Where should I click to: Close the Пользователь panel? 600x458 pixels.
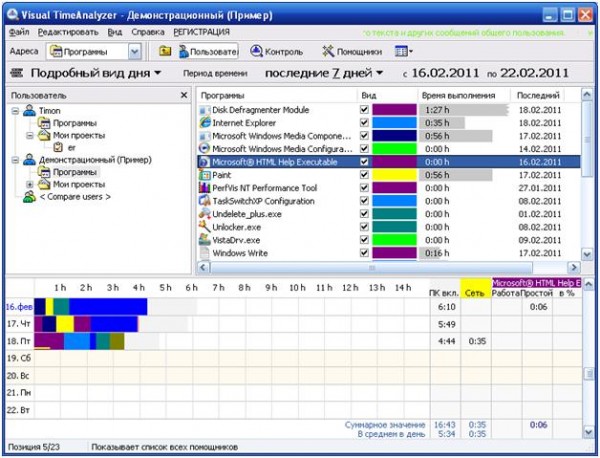184,95
